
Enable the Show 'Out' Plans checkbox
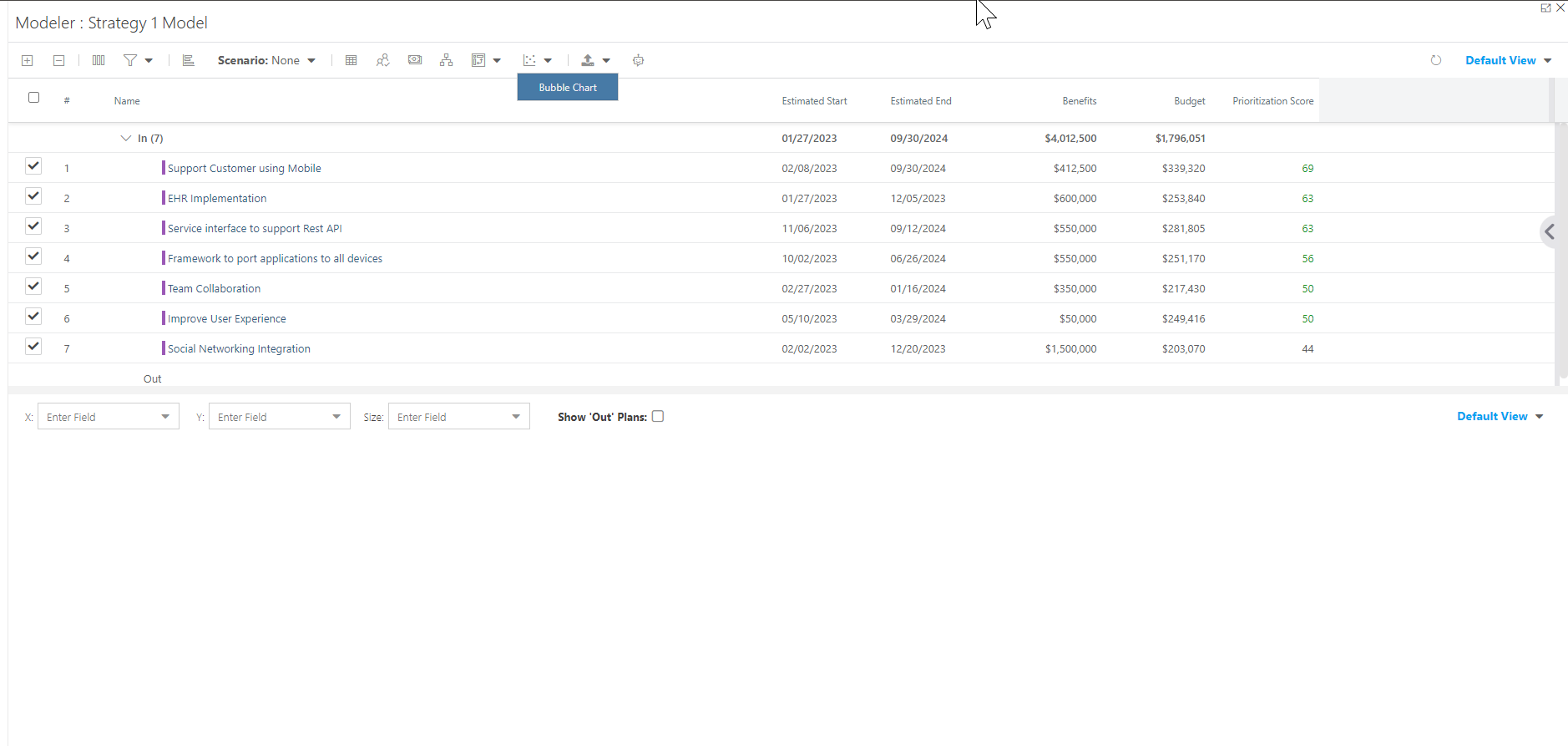658,416
